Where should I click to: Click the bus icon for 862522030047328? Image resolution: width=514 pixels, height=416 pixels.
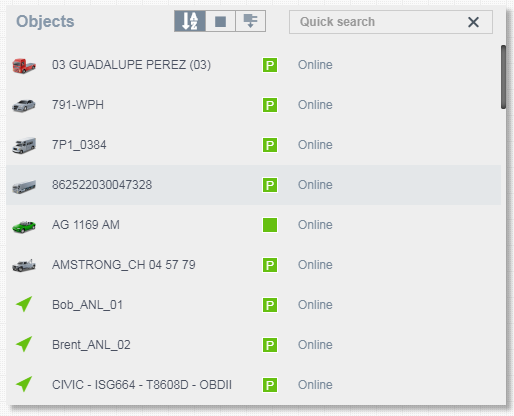(x=24, y=186)
